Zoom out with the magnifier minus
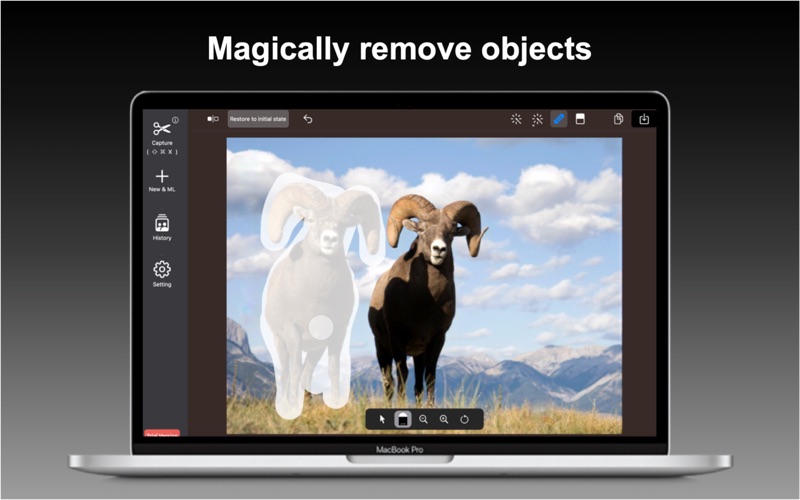The image size is (800, 500). pyautogui.click(x=423, y=419)
